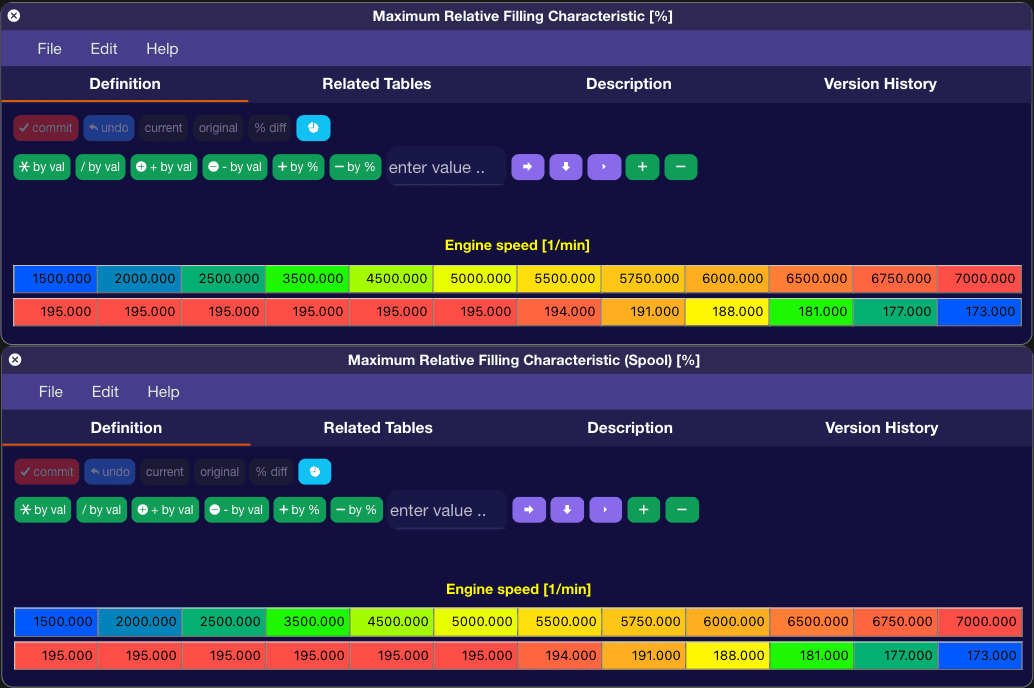The image size is (1034, 688).
Task: Click down arrow fill button in top window
Action: tap(566, 167)
